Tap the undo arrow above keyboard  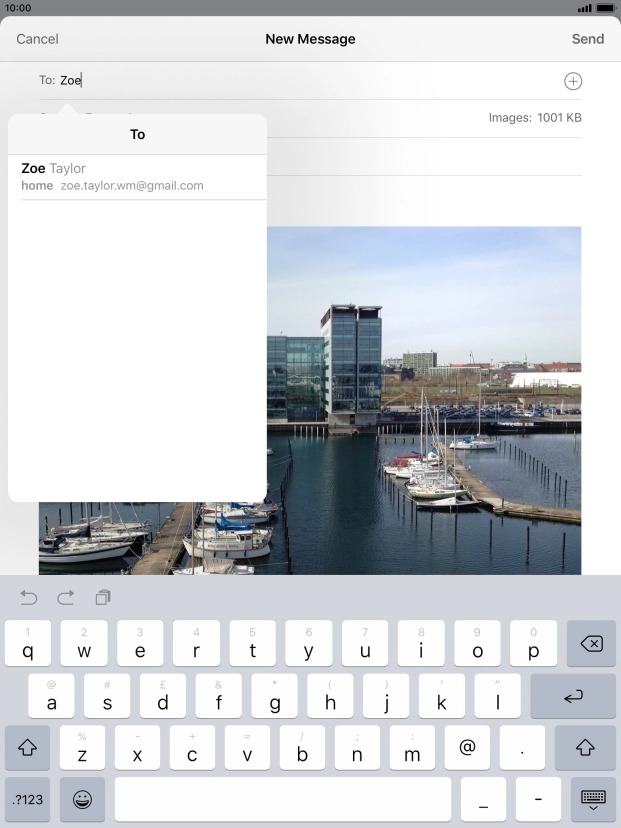point(29,598)
